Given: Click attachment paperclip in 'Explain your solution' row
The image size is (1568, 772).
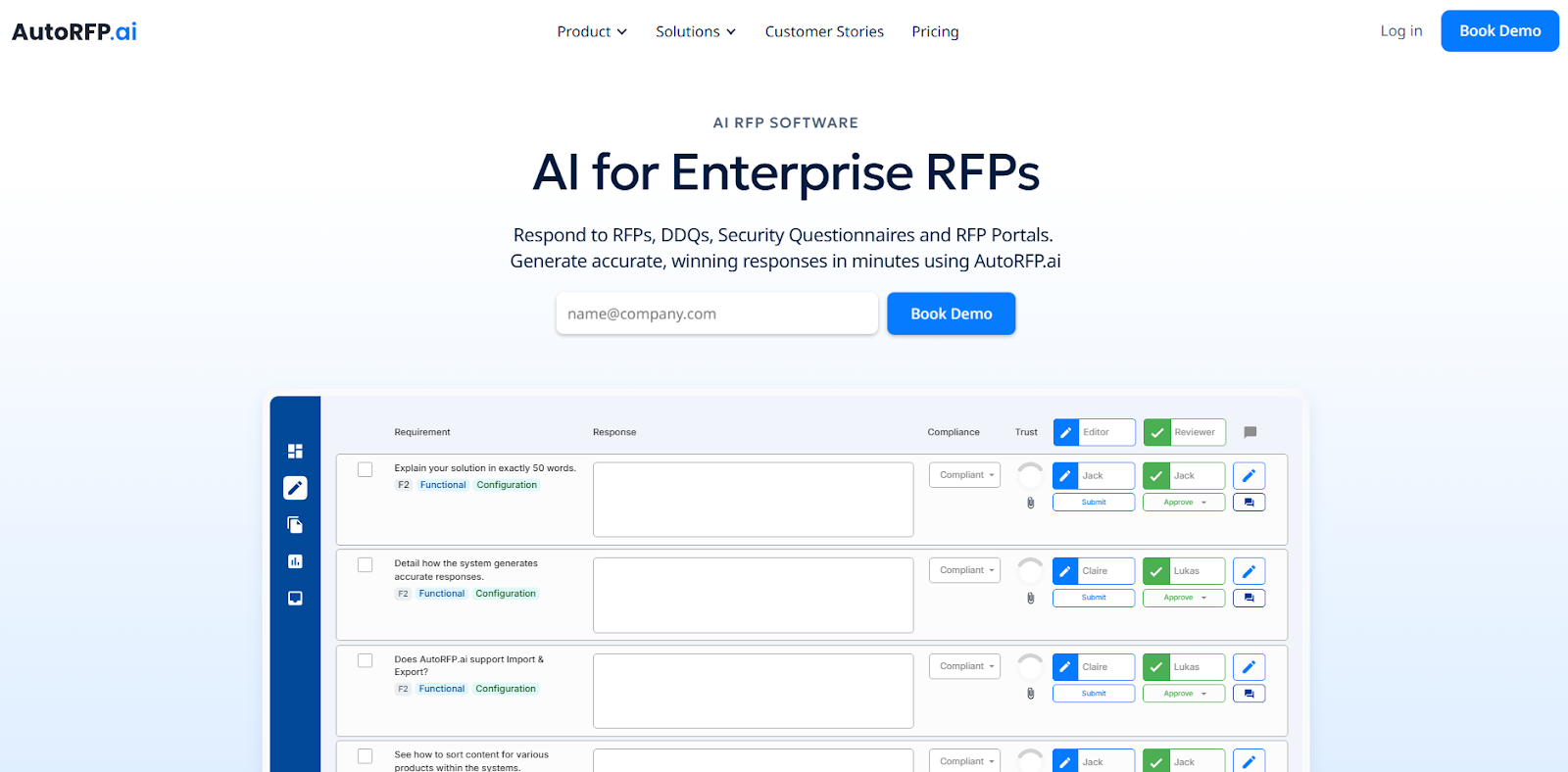Looking at the screenshot, I should click(x=1030, y=503).
